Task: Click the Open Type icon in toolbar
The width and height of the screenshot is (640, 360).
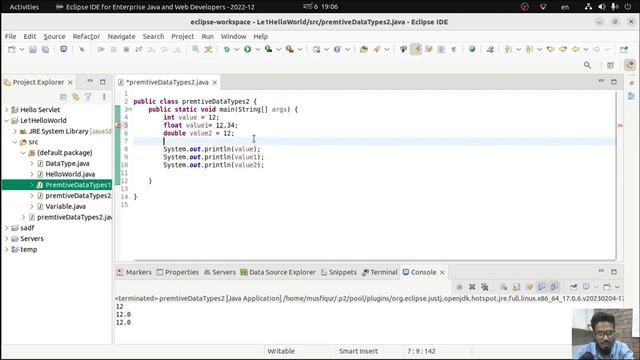Action: coord(364,49)
